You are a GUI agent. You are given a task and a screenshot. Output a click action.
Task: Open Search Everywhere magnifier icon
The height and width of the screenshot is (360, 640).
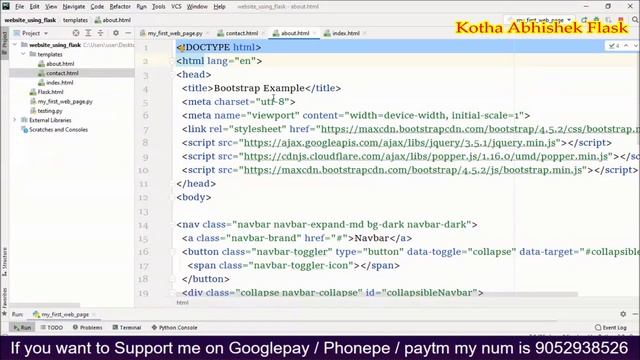pos(635,20)
